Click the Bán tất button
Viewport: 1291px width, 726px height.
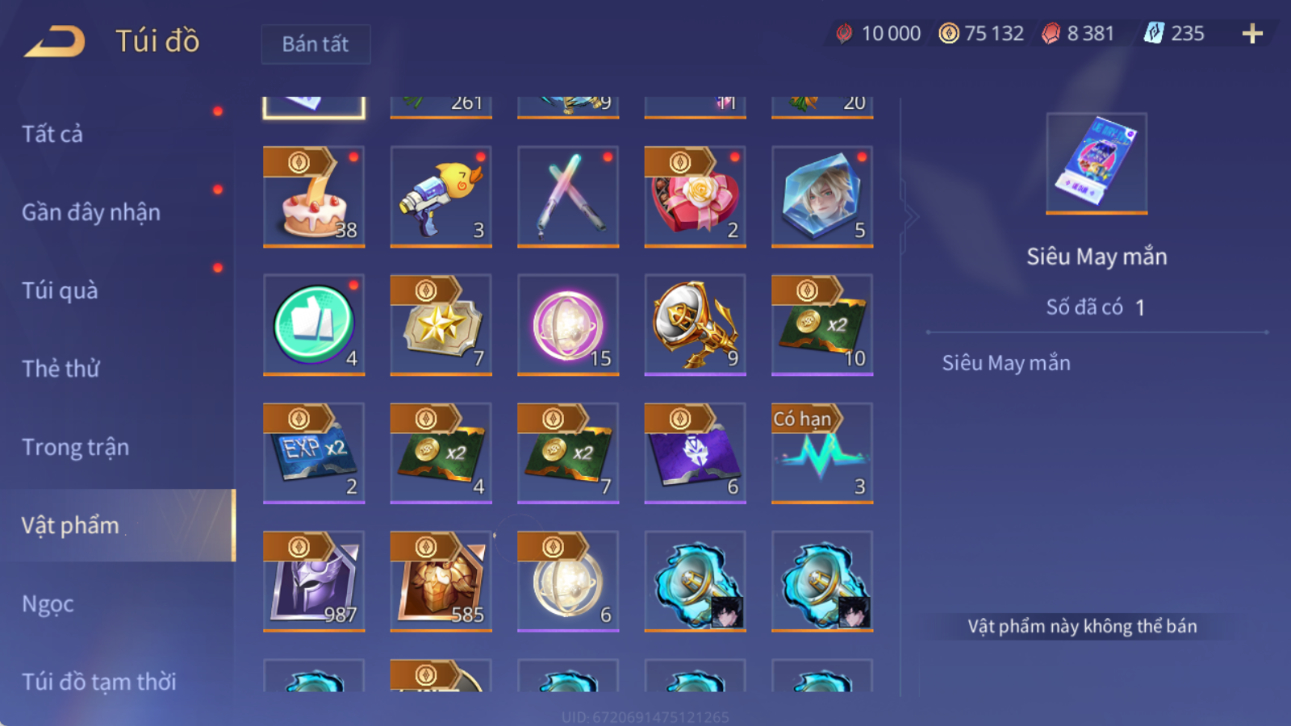point(316,44)
